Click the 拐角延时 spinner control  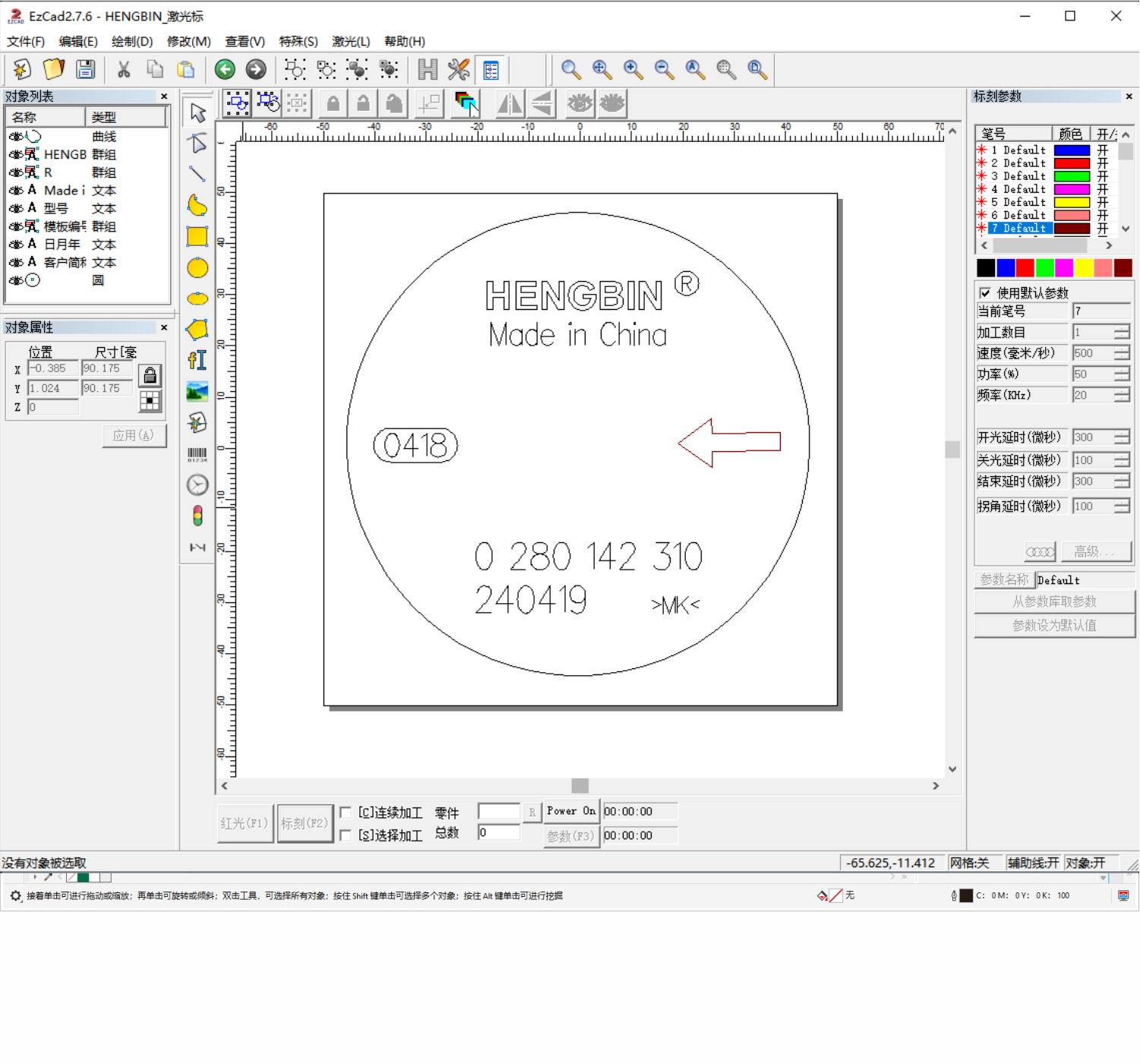[x=1122, y=506]
